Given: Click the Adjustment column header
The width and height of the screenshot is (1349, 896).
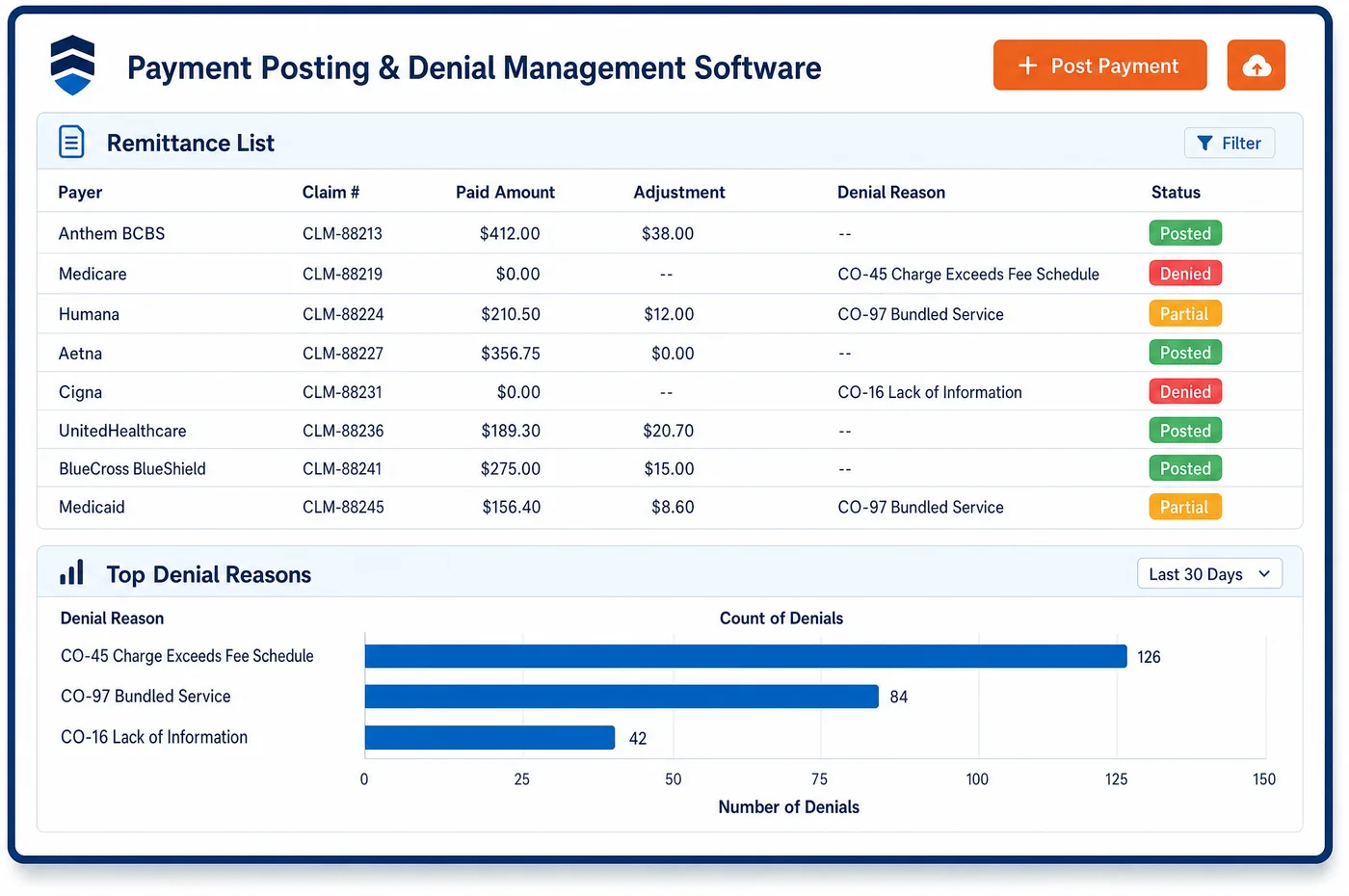Looking at the screenshot, I should tap(678, 192).
